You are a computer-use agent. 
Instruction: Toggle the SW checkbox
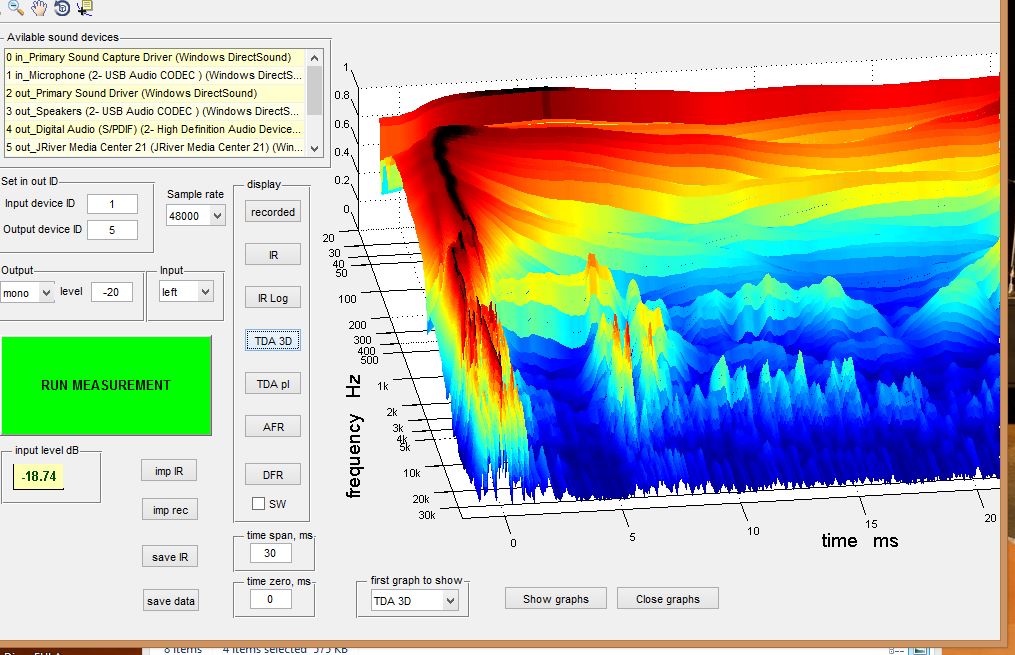click(x=258, y=504)
